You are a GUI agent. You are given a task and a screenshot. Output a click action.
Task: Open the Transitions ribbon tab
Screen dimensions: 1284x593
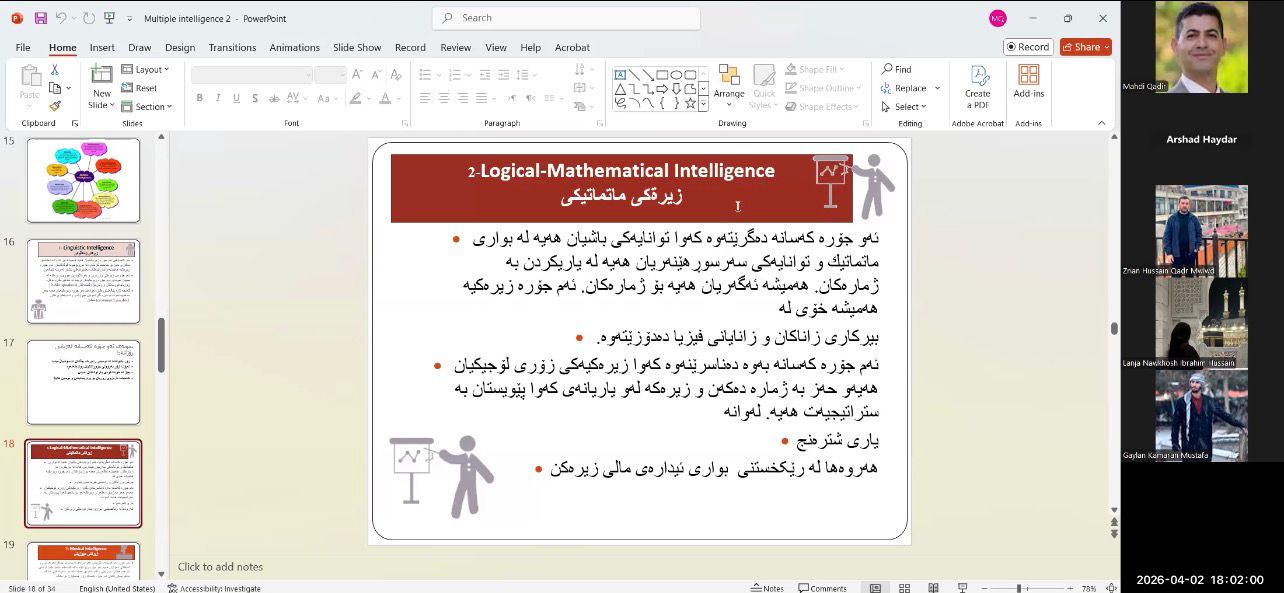tap(232, 47)
